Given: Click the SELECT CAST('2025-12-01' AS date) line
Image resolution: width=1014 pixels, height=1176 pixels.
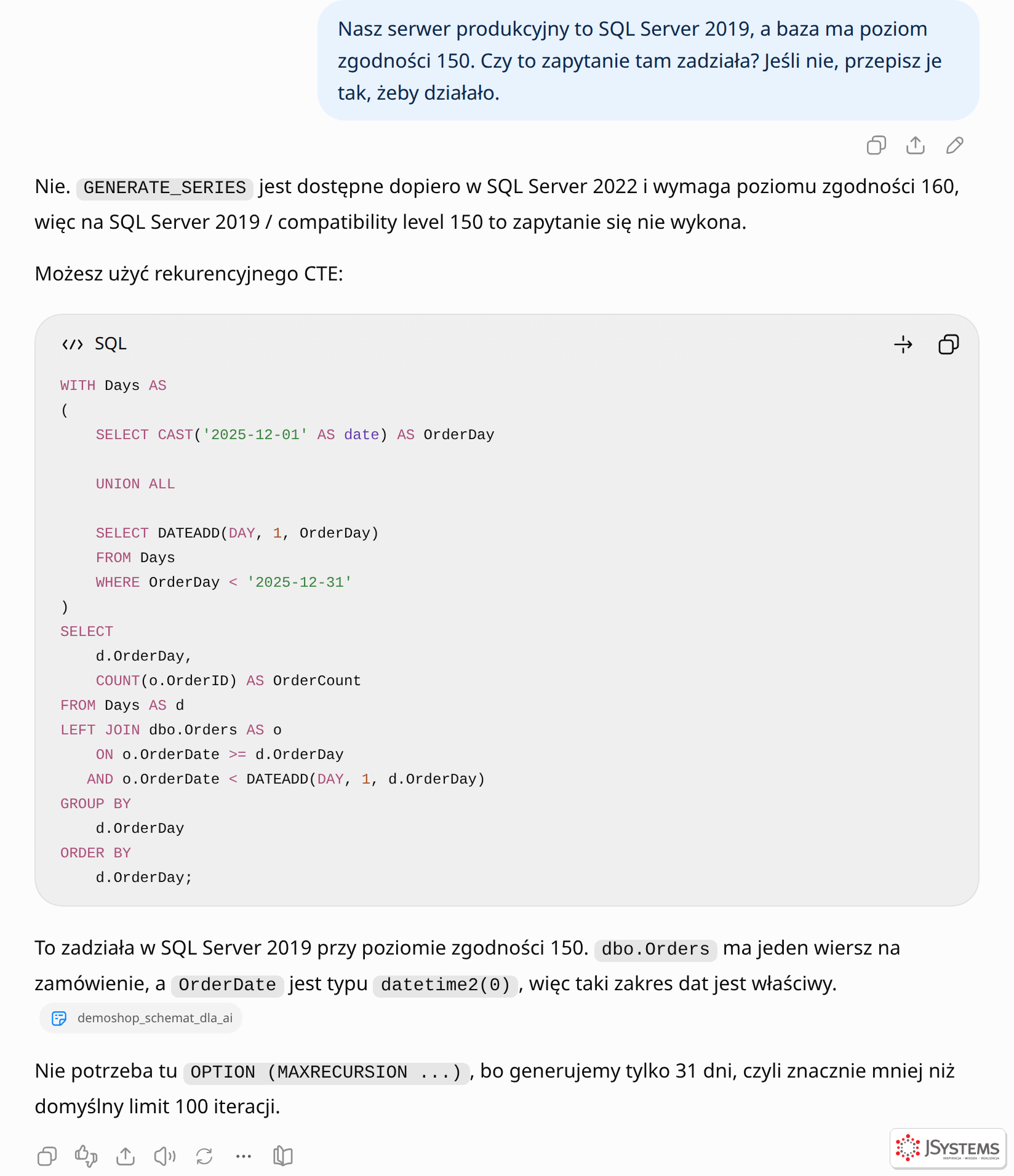Looking at the screenshot, I should [x=295, y=435].
